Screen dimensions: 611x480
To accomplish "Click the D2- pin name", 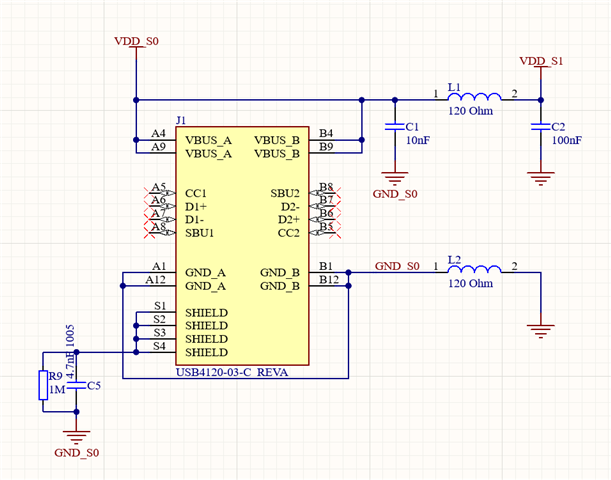I will [x=290, y=206].
